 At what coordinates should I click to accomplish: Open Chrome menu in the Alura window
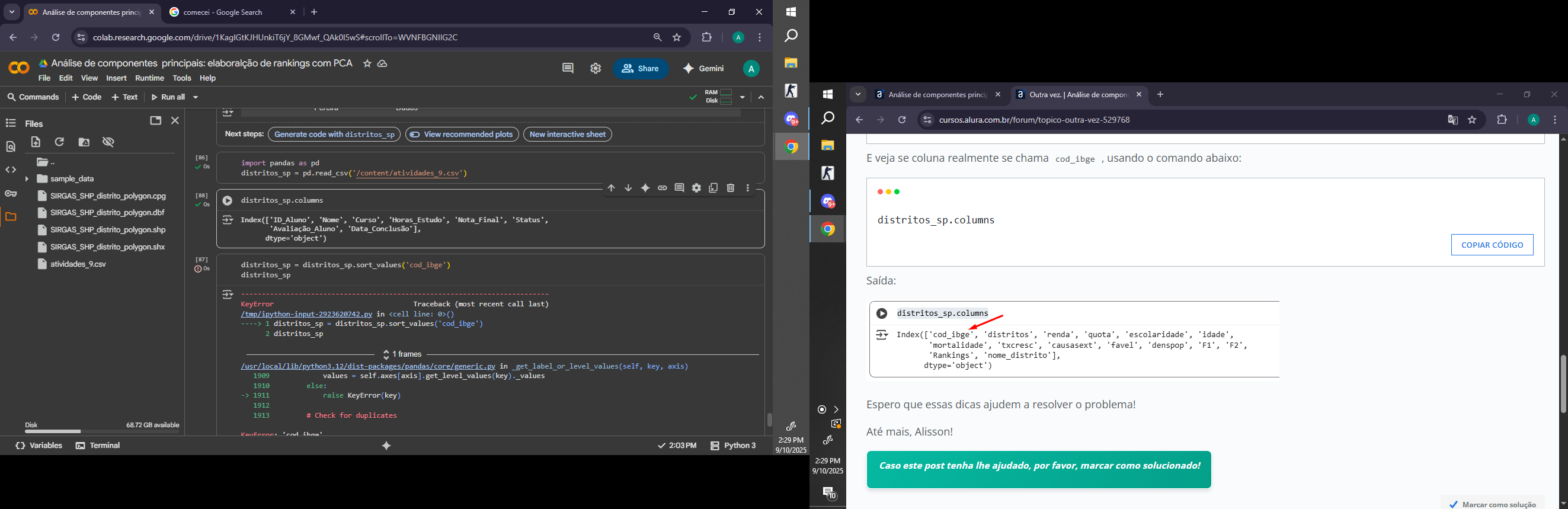pos(1555,120)
